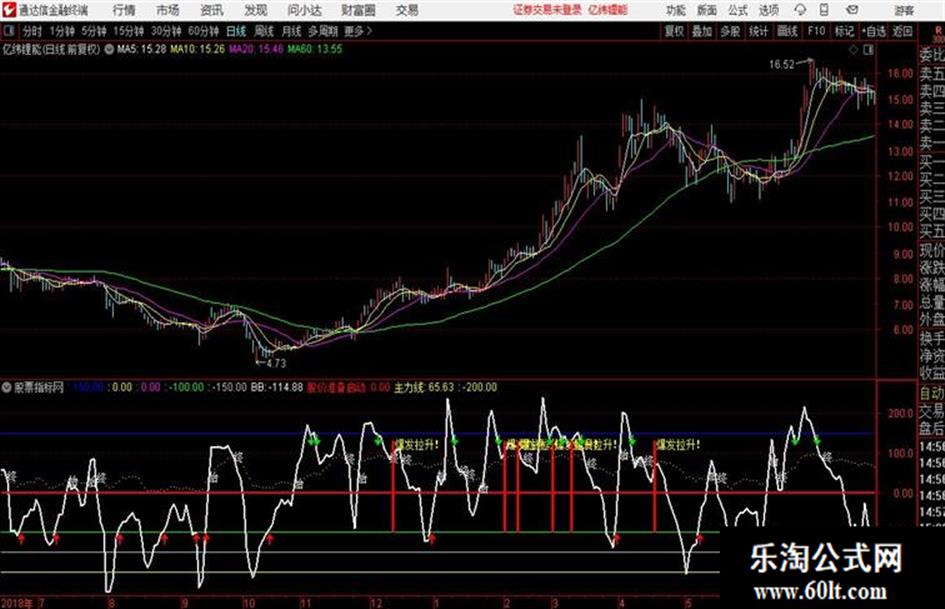The width and height of the screenshot is (945, 609).
Task: Select the 周线 weekly period tab
Action: 264,31
